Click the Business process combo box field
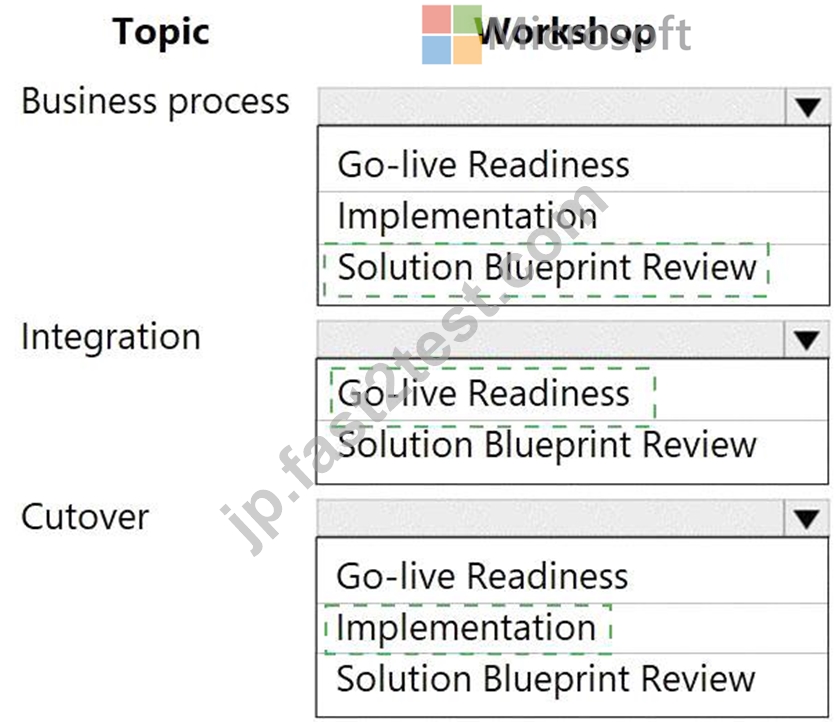 573,107
